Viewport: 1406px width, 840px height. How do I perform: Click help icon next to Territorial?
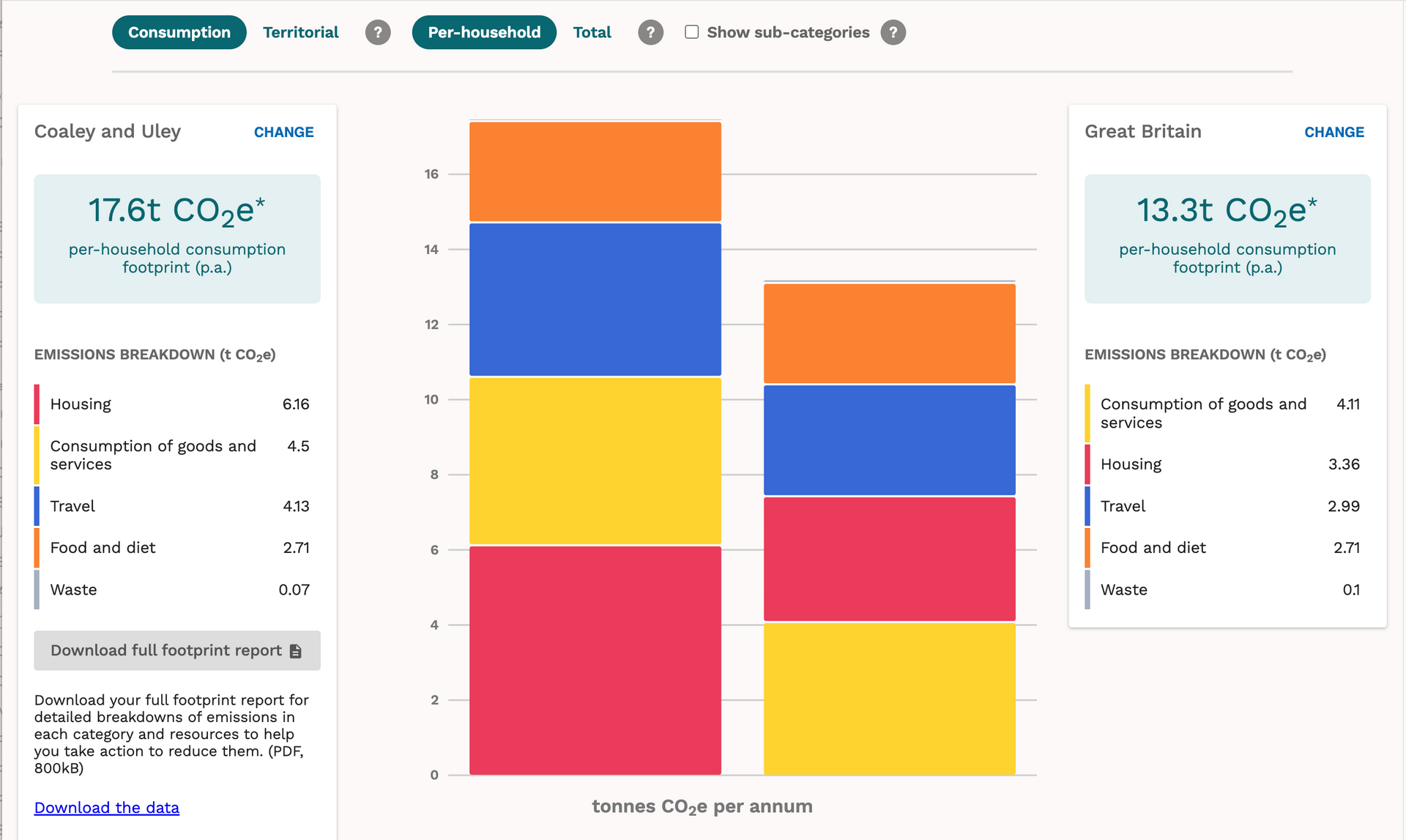click(378, 32)
